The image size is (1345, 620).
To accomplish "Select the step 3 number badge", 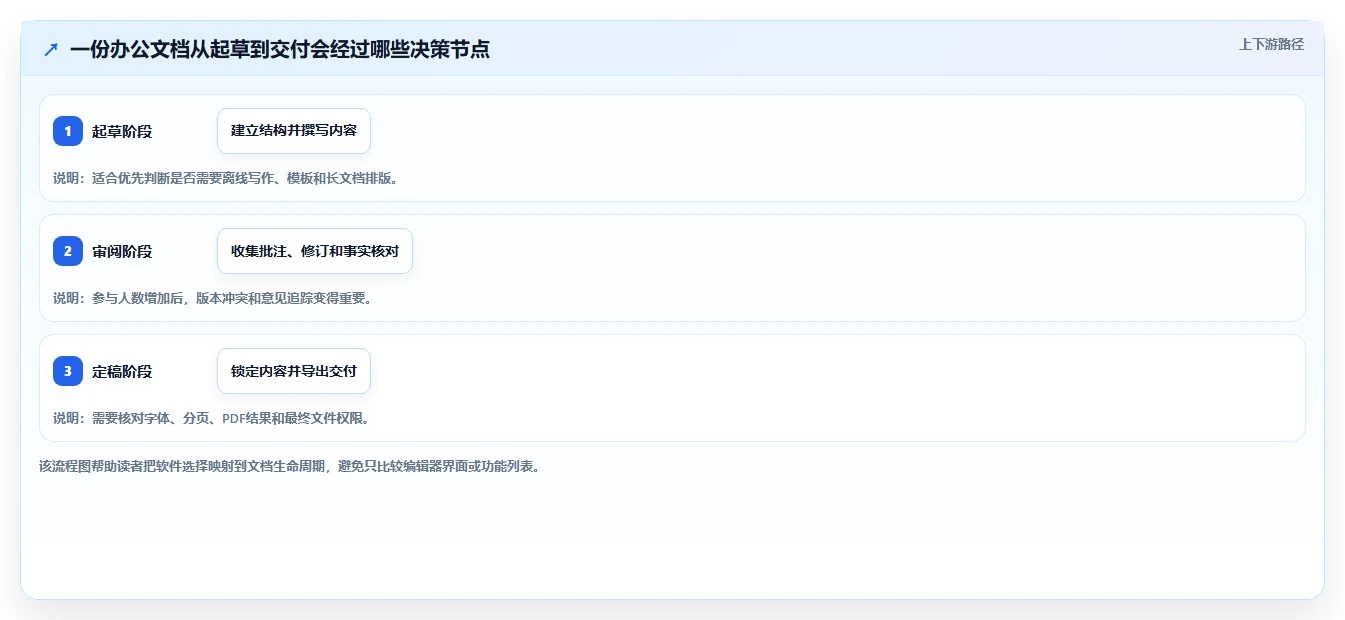I will pos(68,371).
